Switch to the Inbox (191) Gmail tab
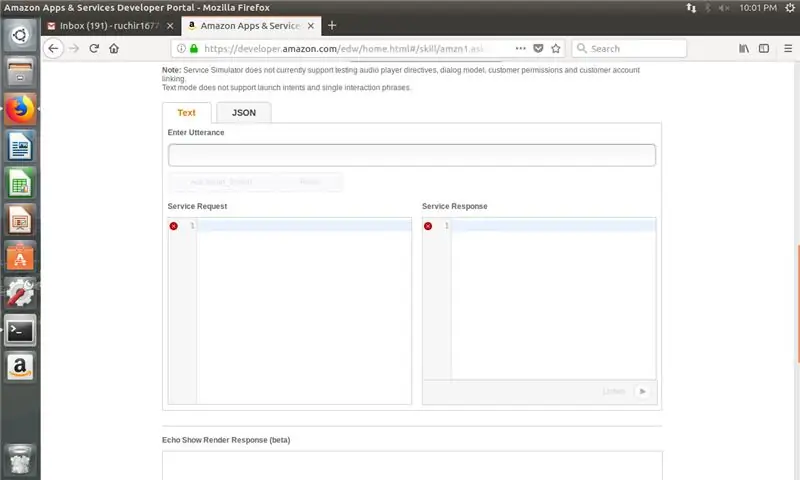 111,26
